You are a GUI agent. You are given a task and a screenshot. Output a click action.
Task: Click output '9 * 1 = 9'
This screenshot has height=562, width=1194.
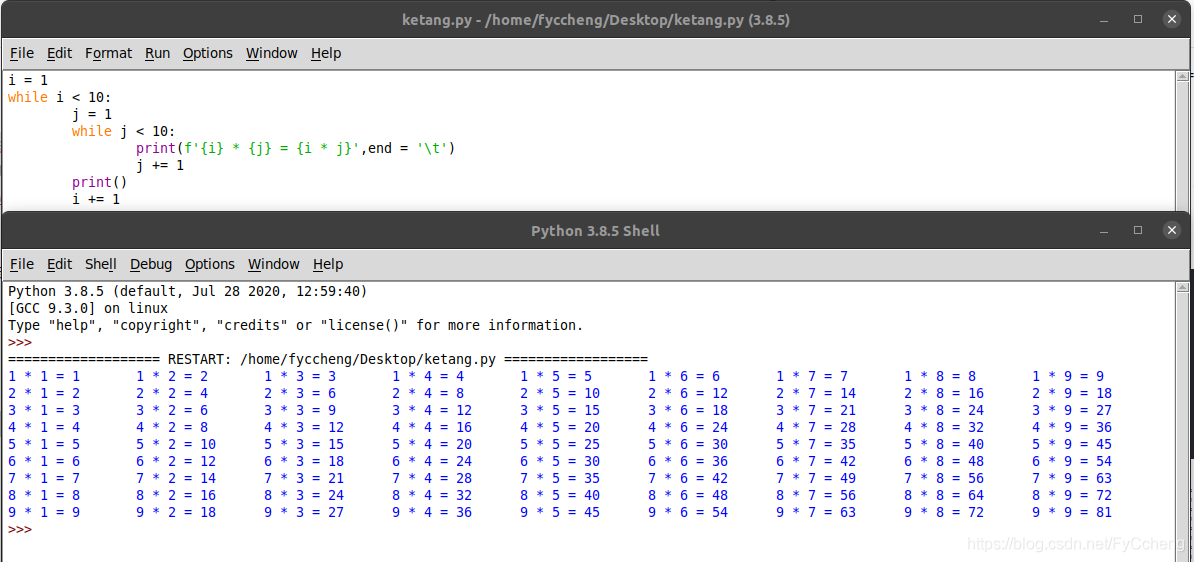(x=43, y=513)
